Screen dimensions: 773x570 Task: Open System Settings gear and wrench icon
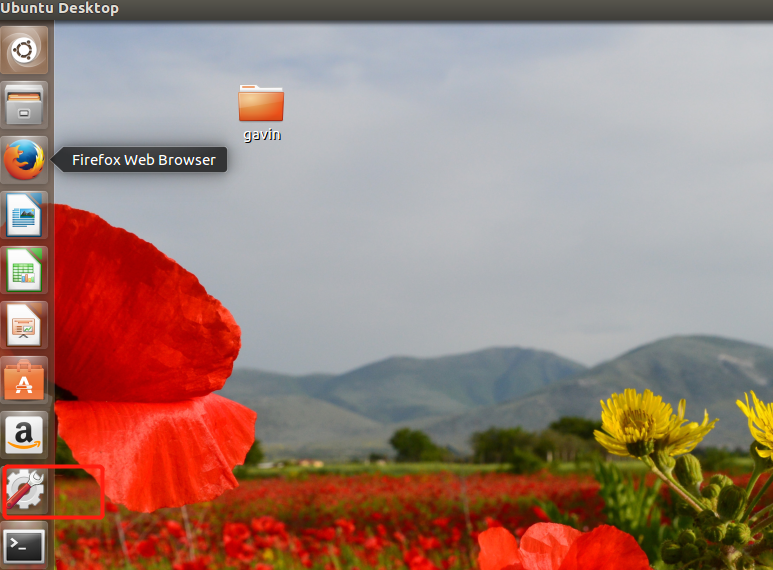[24, 490]
